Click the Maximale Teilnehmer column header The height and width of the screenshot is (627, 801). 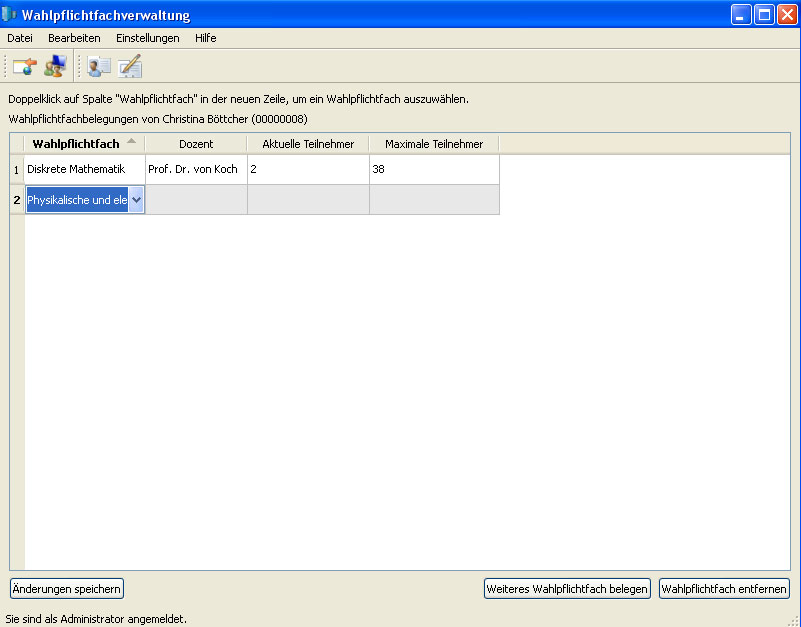tap(434, 144)
